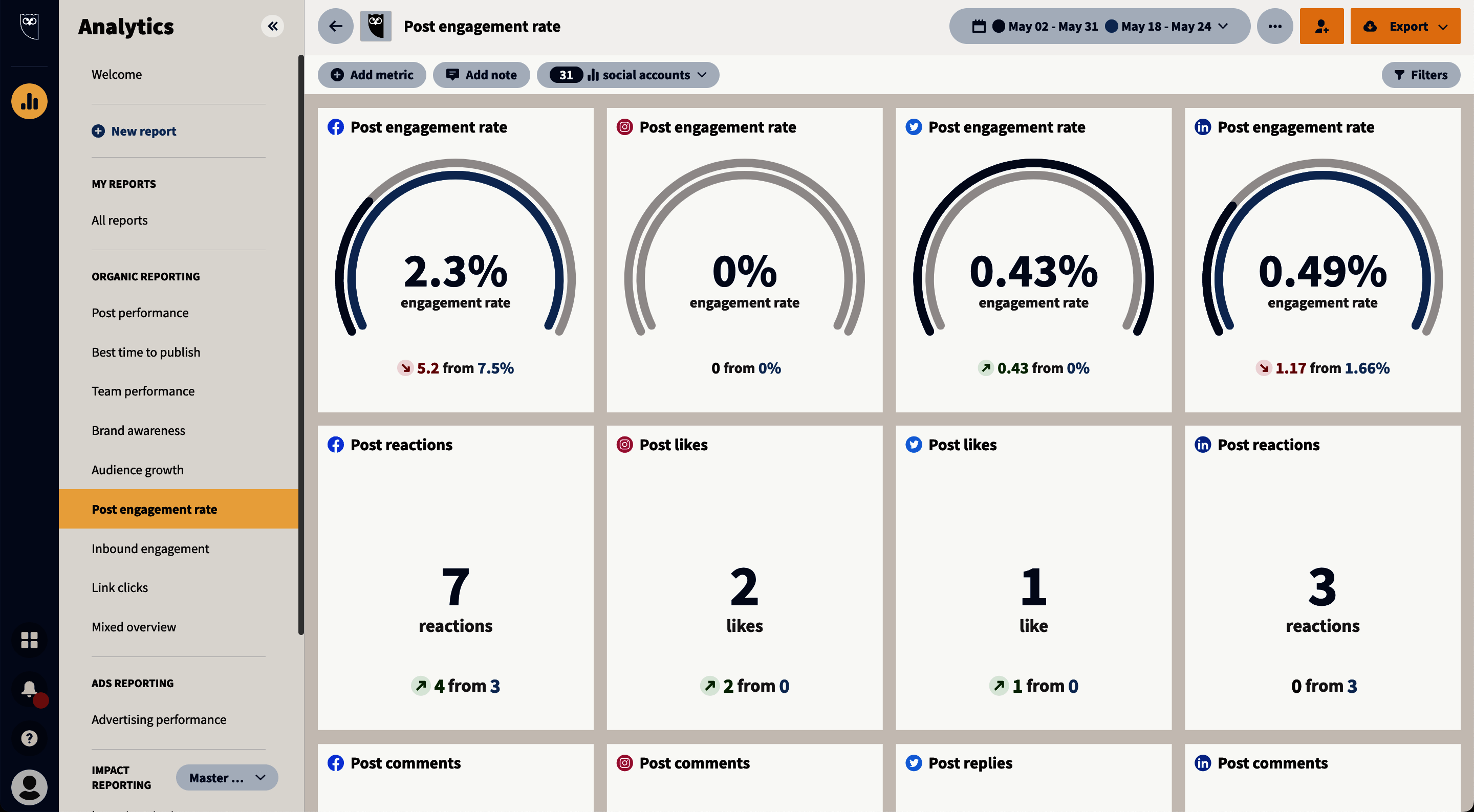Collapse the Analytics sidebar panel
The height and width of the screenshot is (812, 1474).
(272, 26)
